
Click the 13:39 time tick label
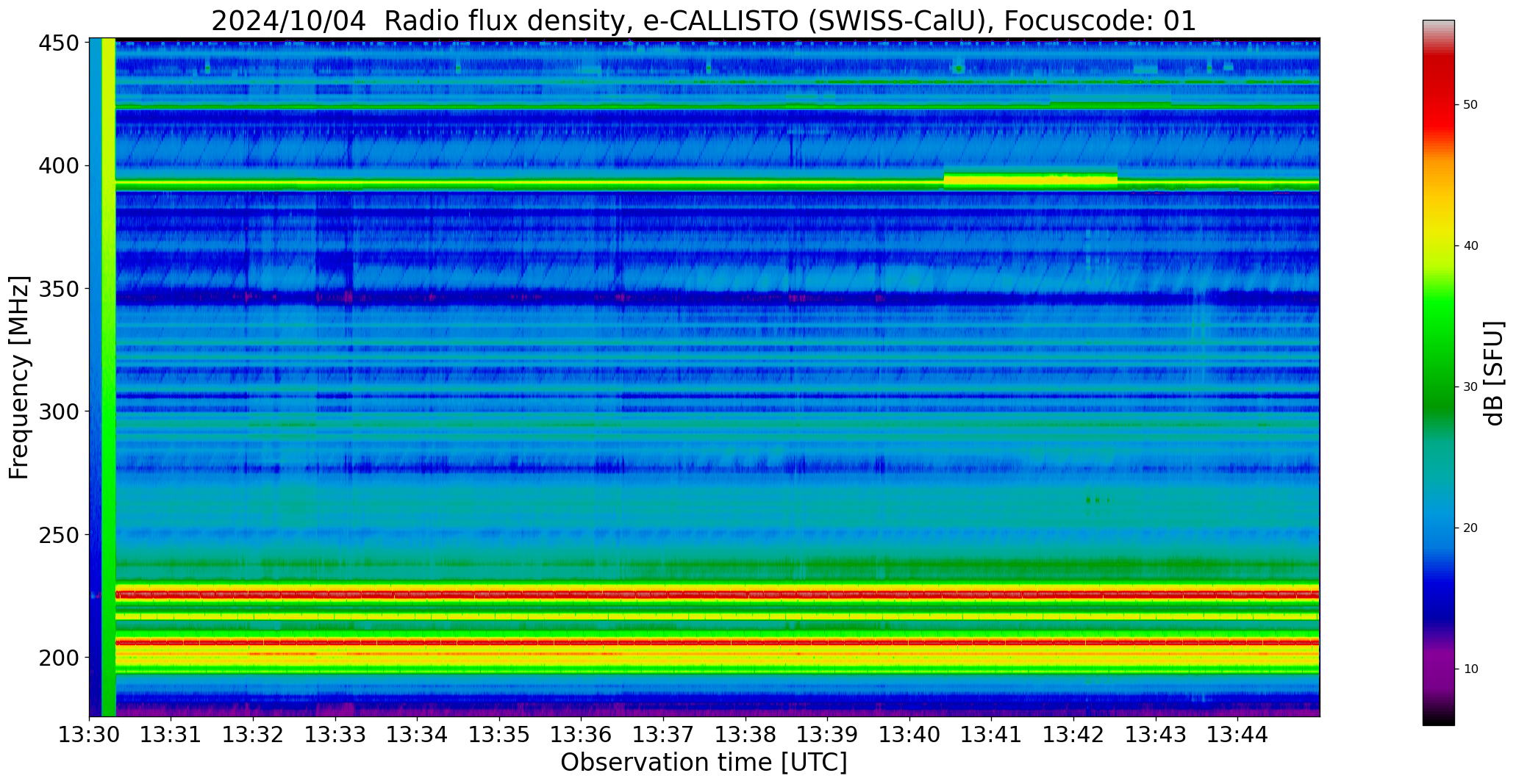pyautogui.click(x=828, y=734)
